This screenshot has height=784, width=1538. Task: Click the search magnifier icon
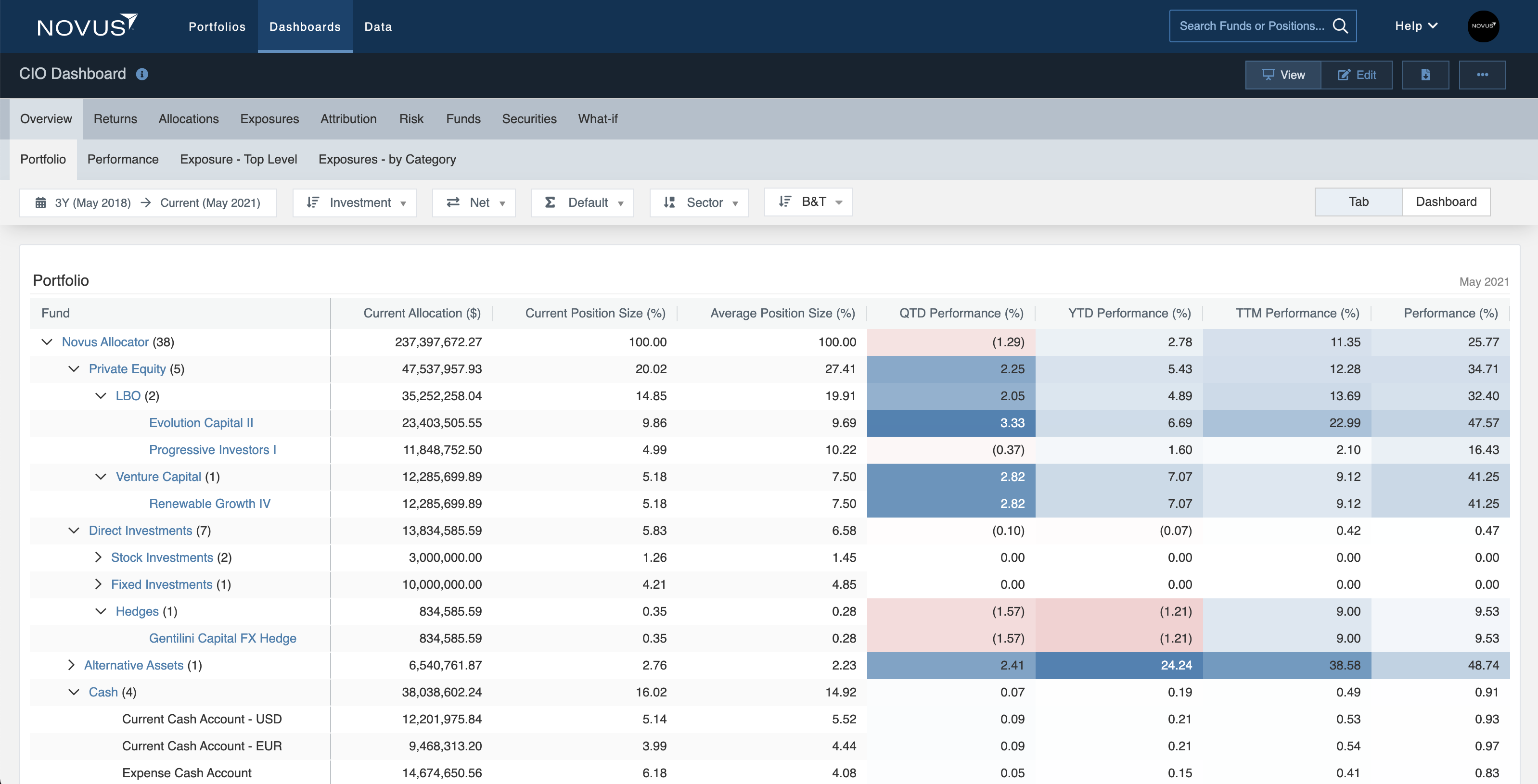pyautogui.click(x=1341, y=25)
